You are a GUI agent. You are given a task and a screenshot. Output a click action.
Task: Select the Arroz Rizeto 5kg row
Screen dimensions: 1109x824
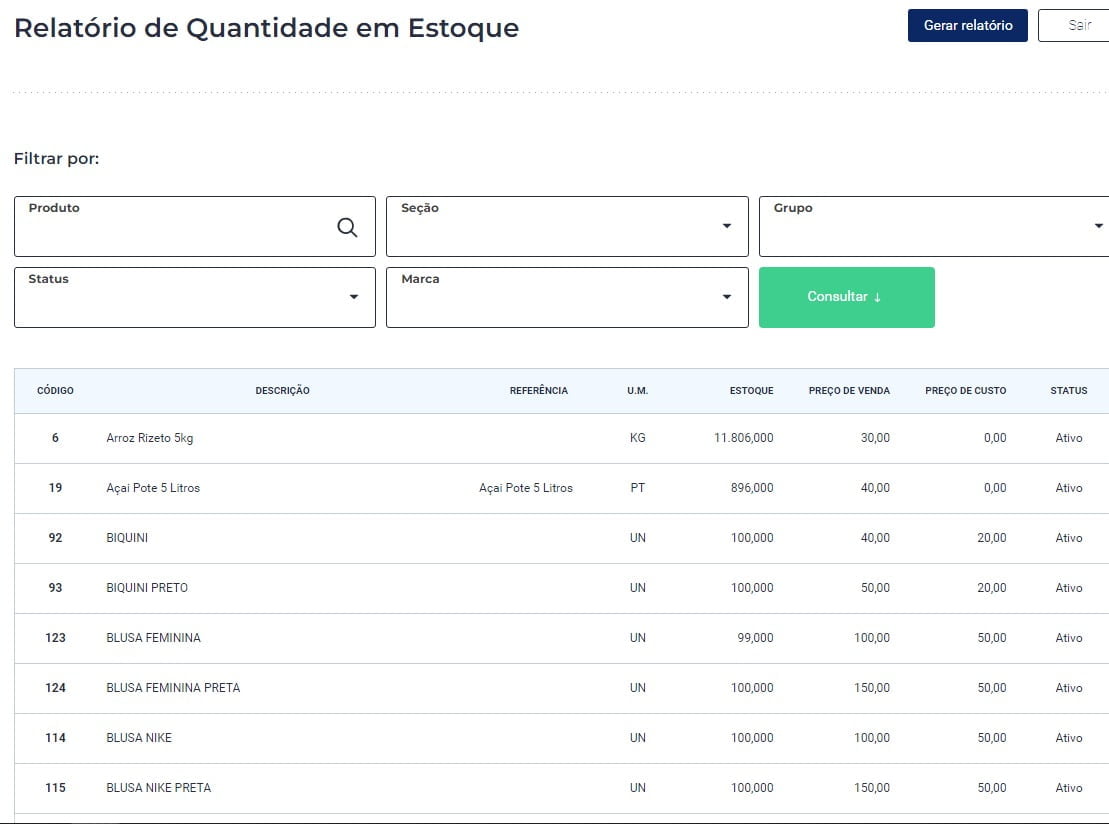pyautogui.click(x=149, y=438)
